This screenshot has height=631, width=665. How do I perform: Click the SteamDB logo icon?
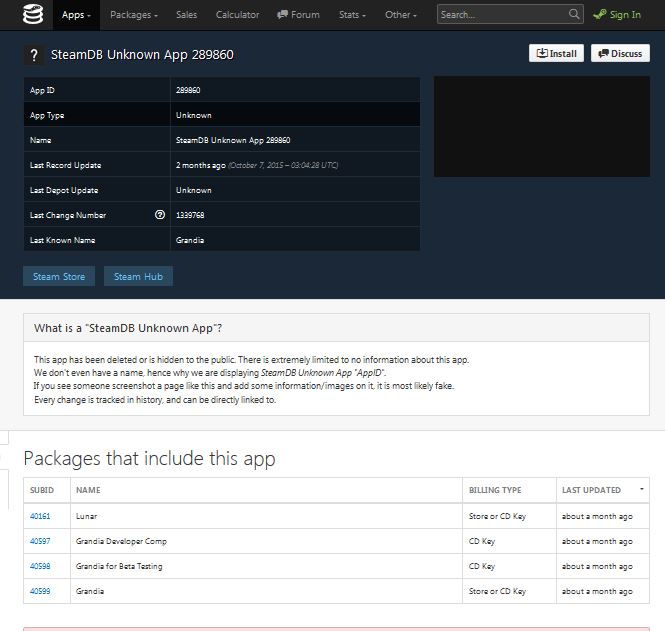click(33, 14)
